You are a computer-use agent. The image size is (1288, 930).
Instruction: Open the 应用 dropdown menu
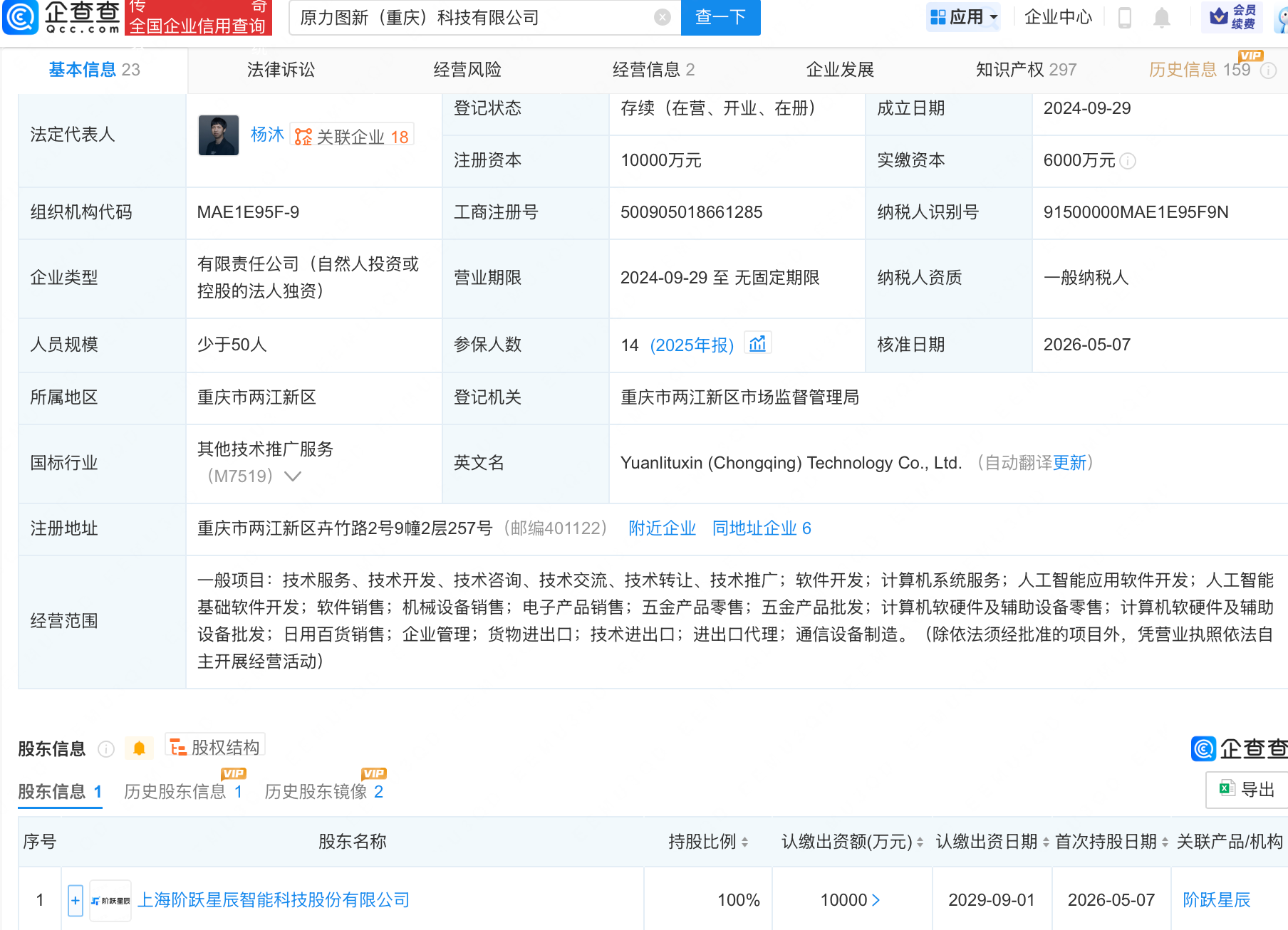[963, 17]
